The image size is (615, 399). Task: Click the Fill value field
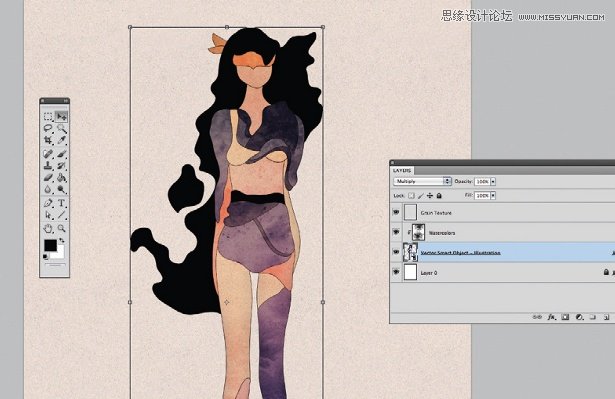point(482,195)
